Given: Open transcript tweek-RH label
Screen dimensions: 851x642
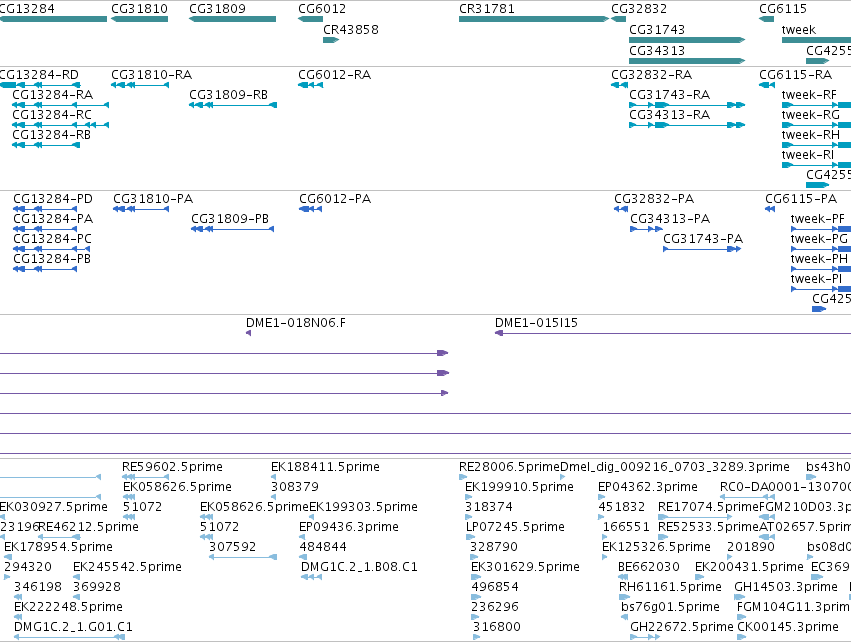Looking at the screenshot, I should [x=811, y=135].
